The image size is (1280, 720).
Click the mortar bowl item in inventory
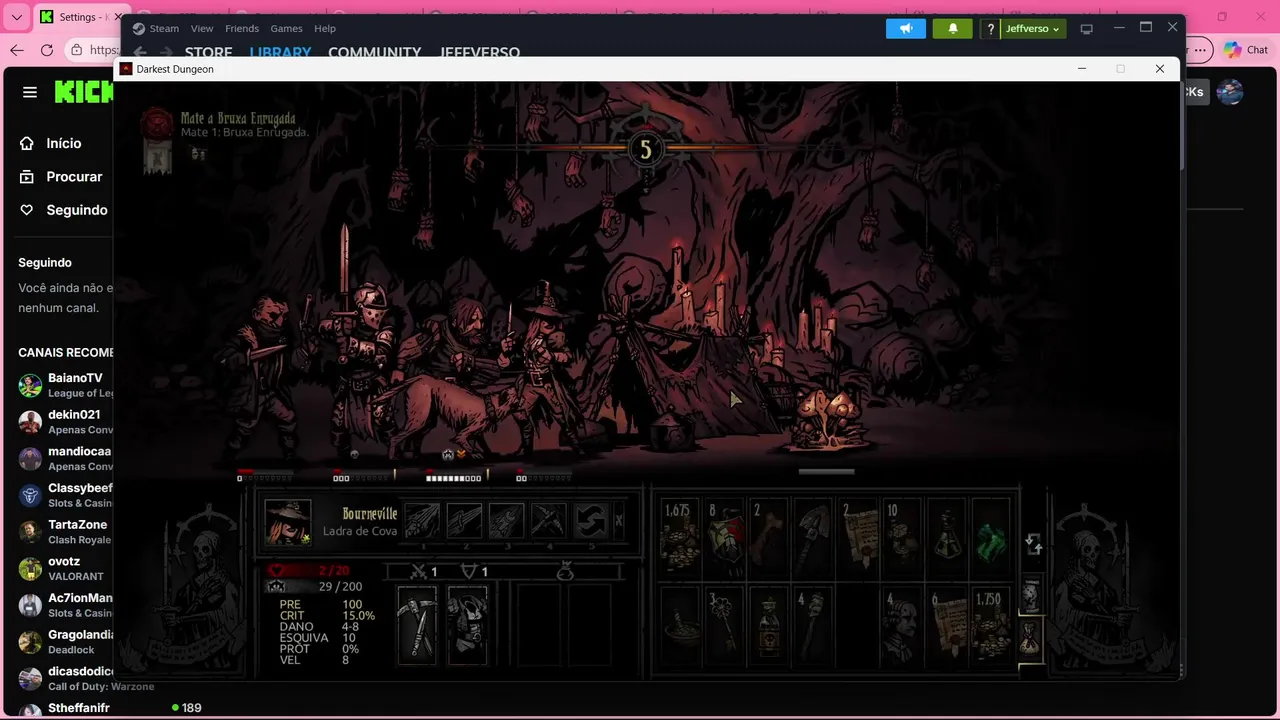680,627
